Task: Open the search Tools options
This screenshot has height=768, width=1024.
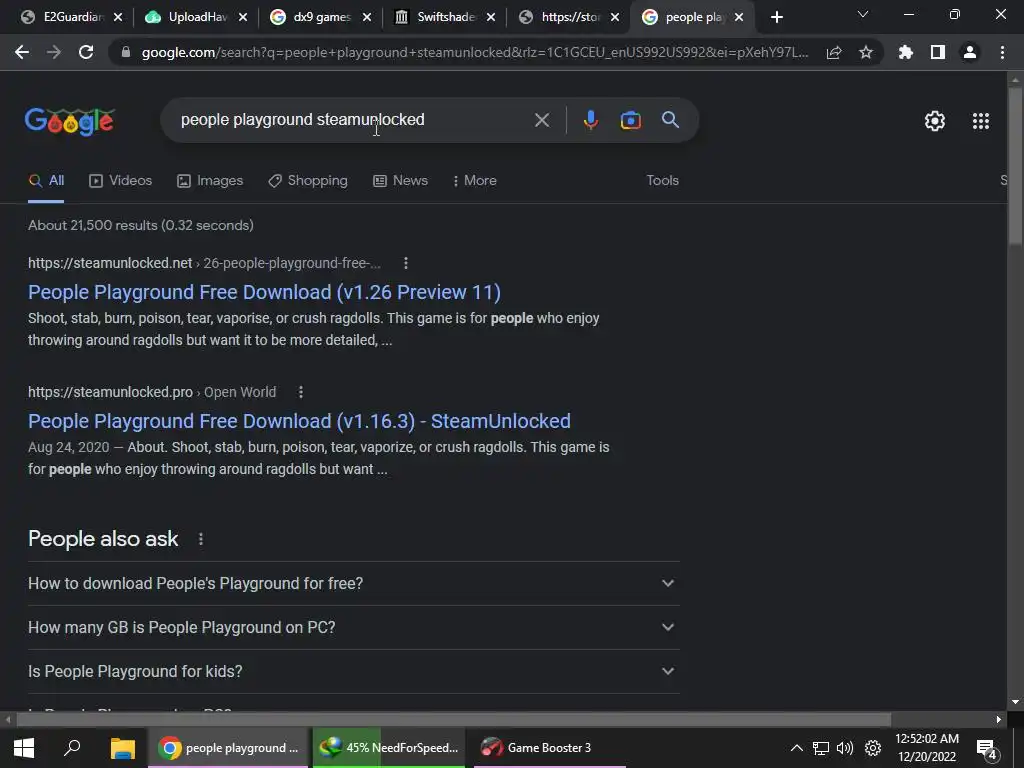Action: point(662,181)
